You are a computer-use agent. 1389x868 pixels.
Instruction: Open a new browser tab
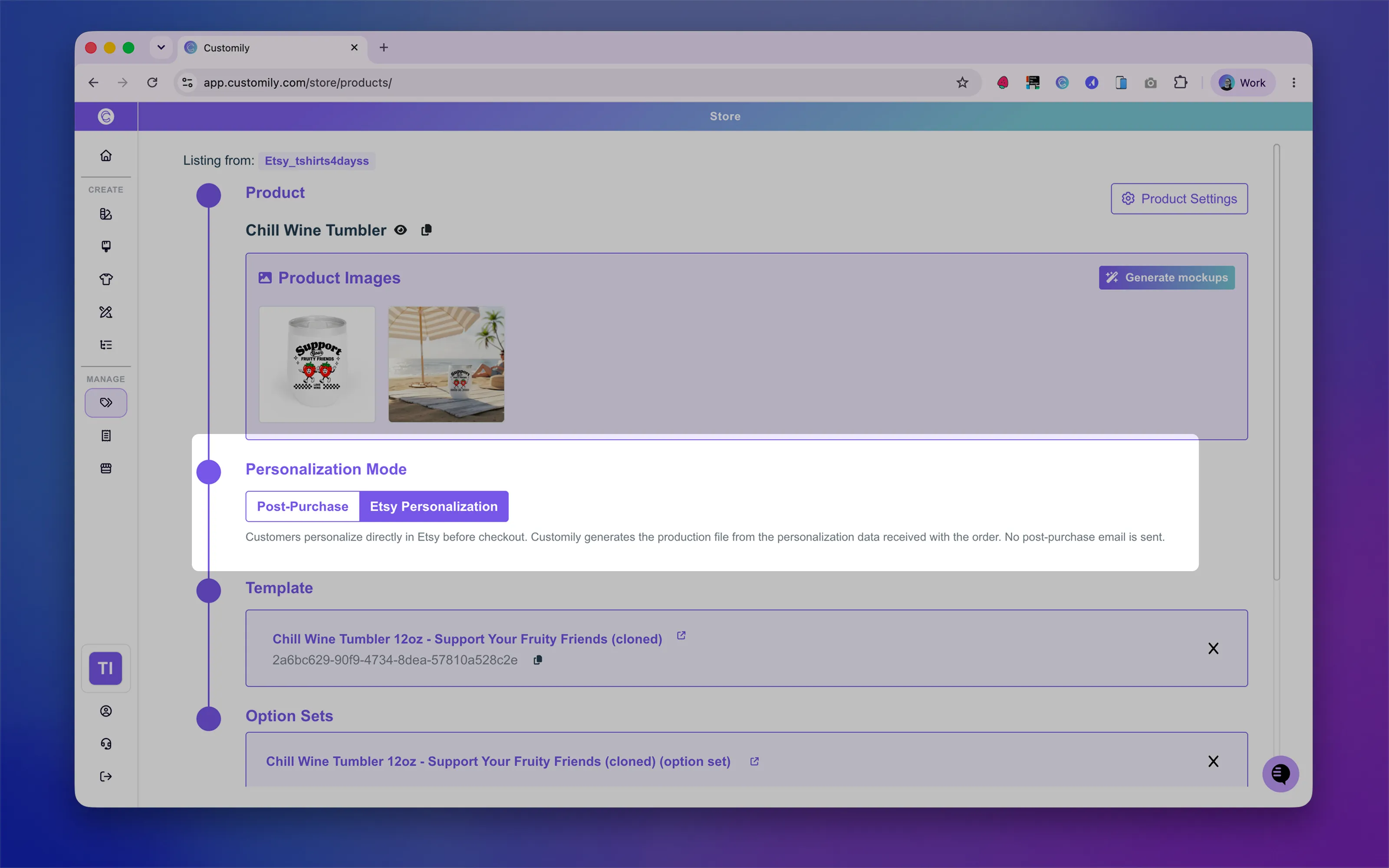click(384, 48)
